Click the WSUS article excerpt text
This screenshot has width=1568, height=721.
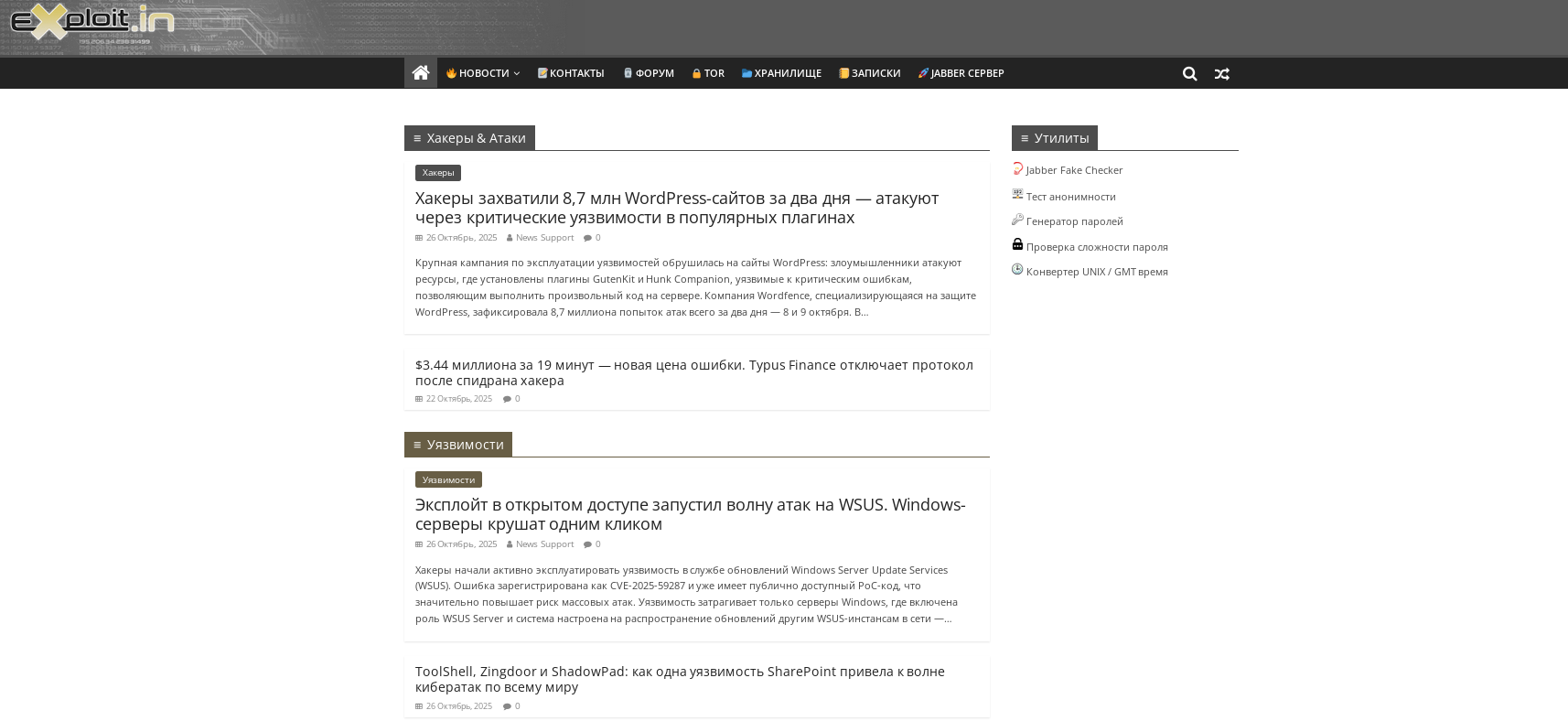click(686, 594)
